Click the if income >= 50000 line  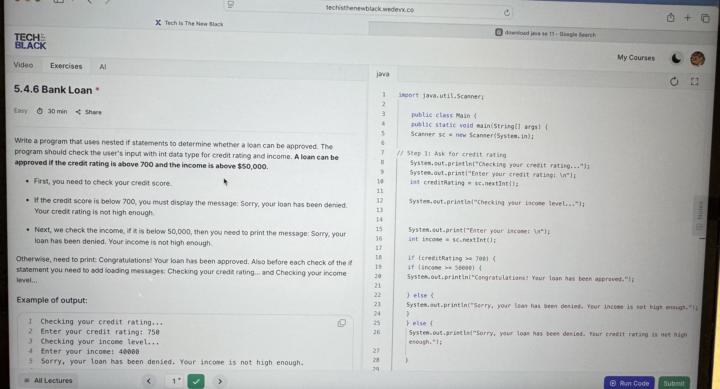tap(444, 267)
